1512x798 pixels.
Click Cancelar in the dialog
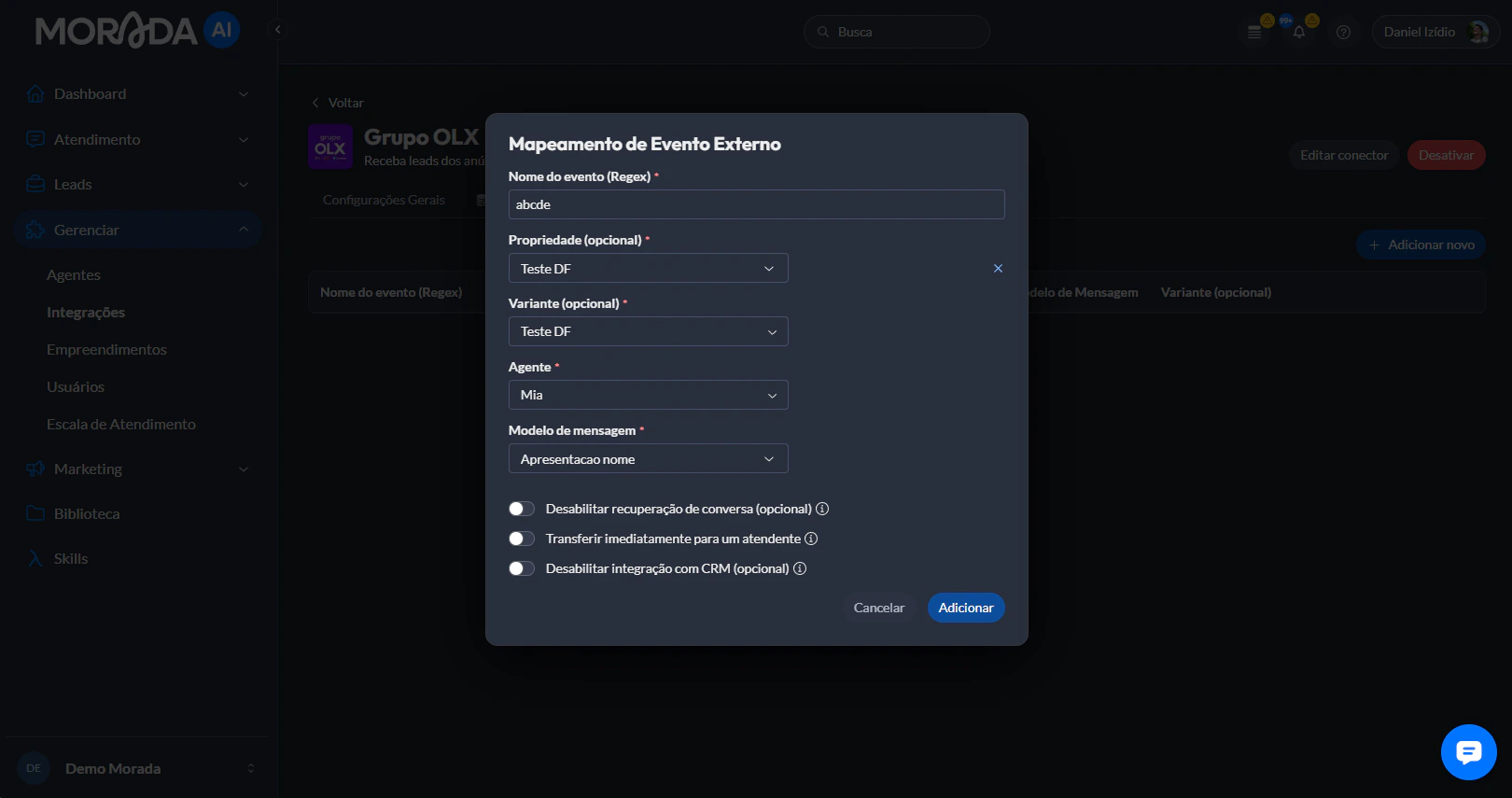(879, 608)
